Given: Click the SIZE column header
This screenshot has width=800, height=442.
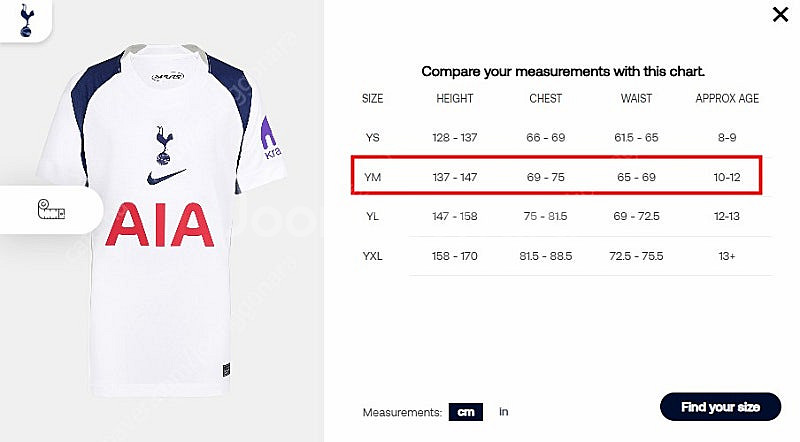Looking at the screenshot, I should (x=372, y=99).
